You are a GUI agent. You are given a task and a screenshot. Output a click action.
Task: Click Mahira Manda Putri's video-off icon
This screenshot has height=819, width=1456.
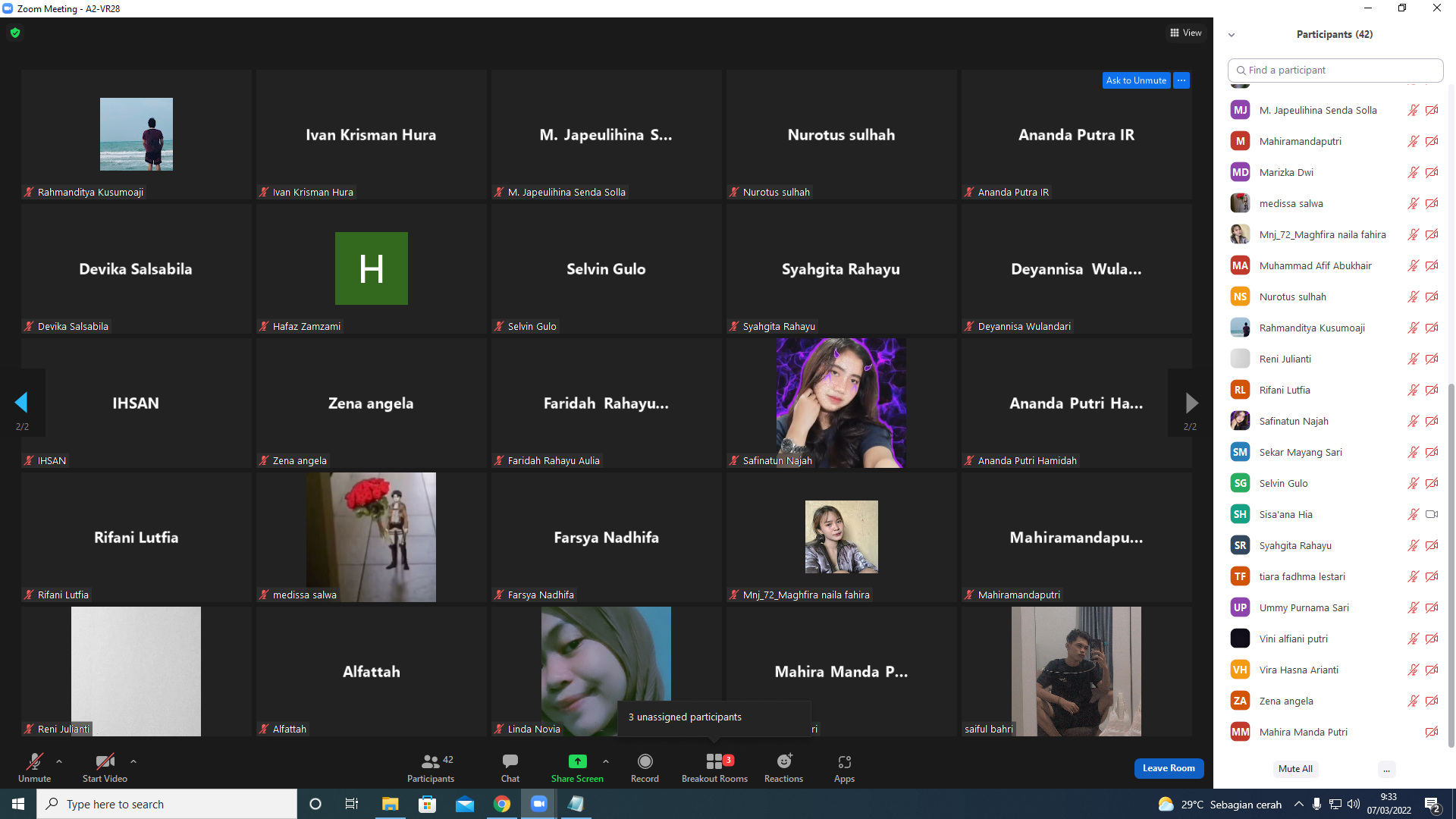[x=1432, y=732]
